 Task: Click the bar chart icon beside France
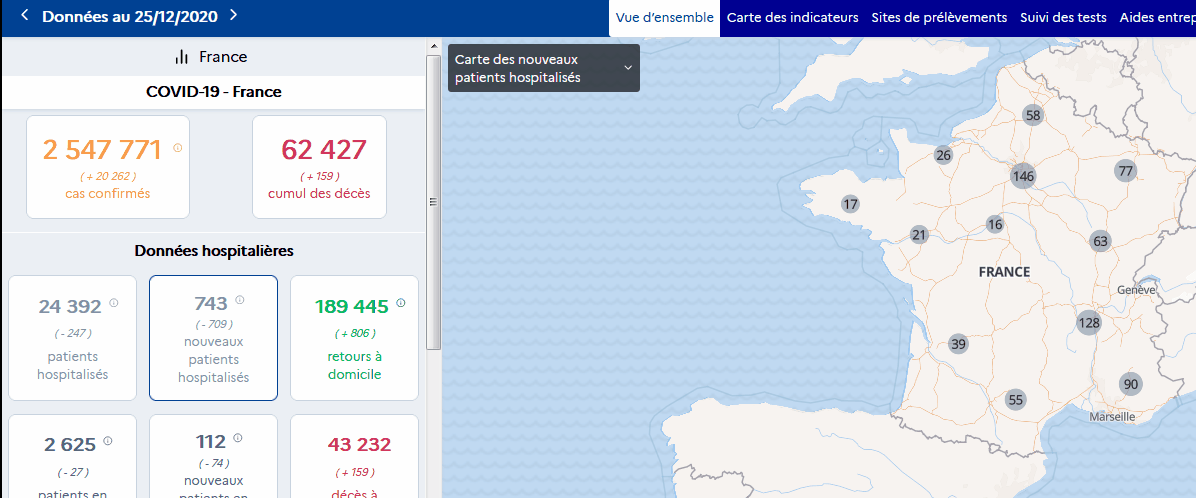point(182,57)
